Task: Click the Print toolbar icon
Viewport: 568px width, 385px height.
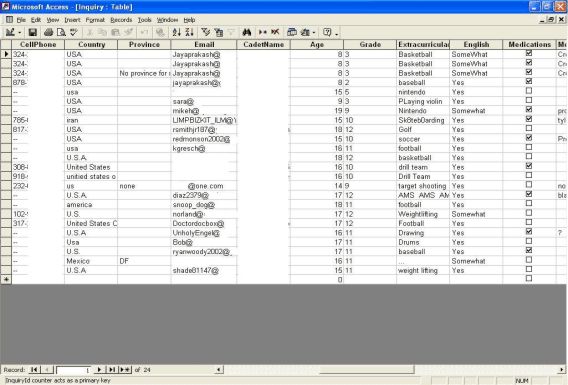Action: 48,33
